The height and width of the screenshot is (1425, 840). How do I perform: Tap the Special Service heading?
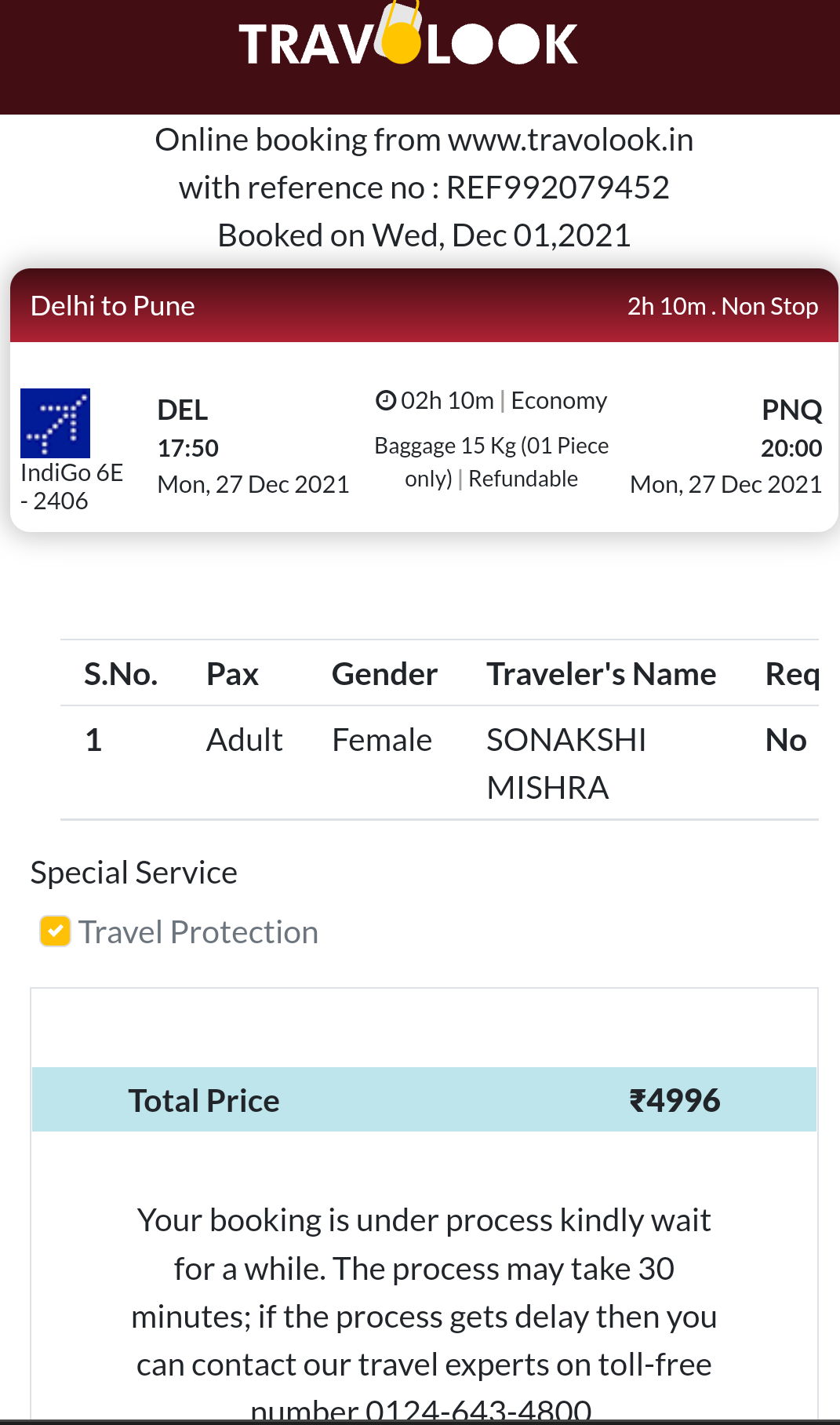click(x=134, y=873)
